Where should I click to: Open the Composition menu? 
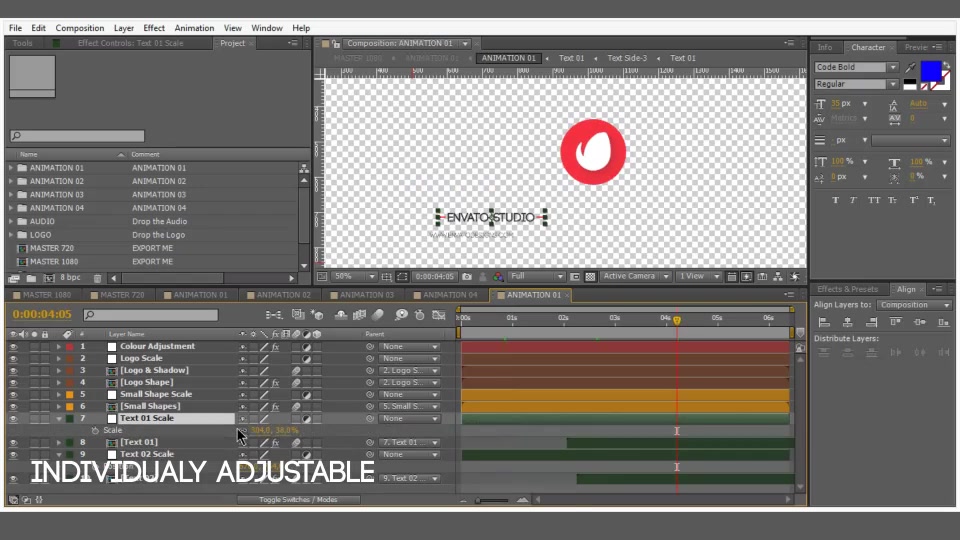coord(80,28)
